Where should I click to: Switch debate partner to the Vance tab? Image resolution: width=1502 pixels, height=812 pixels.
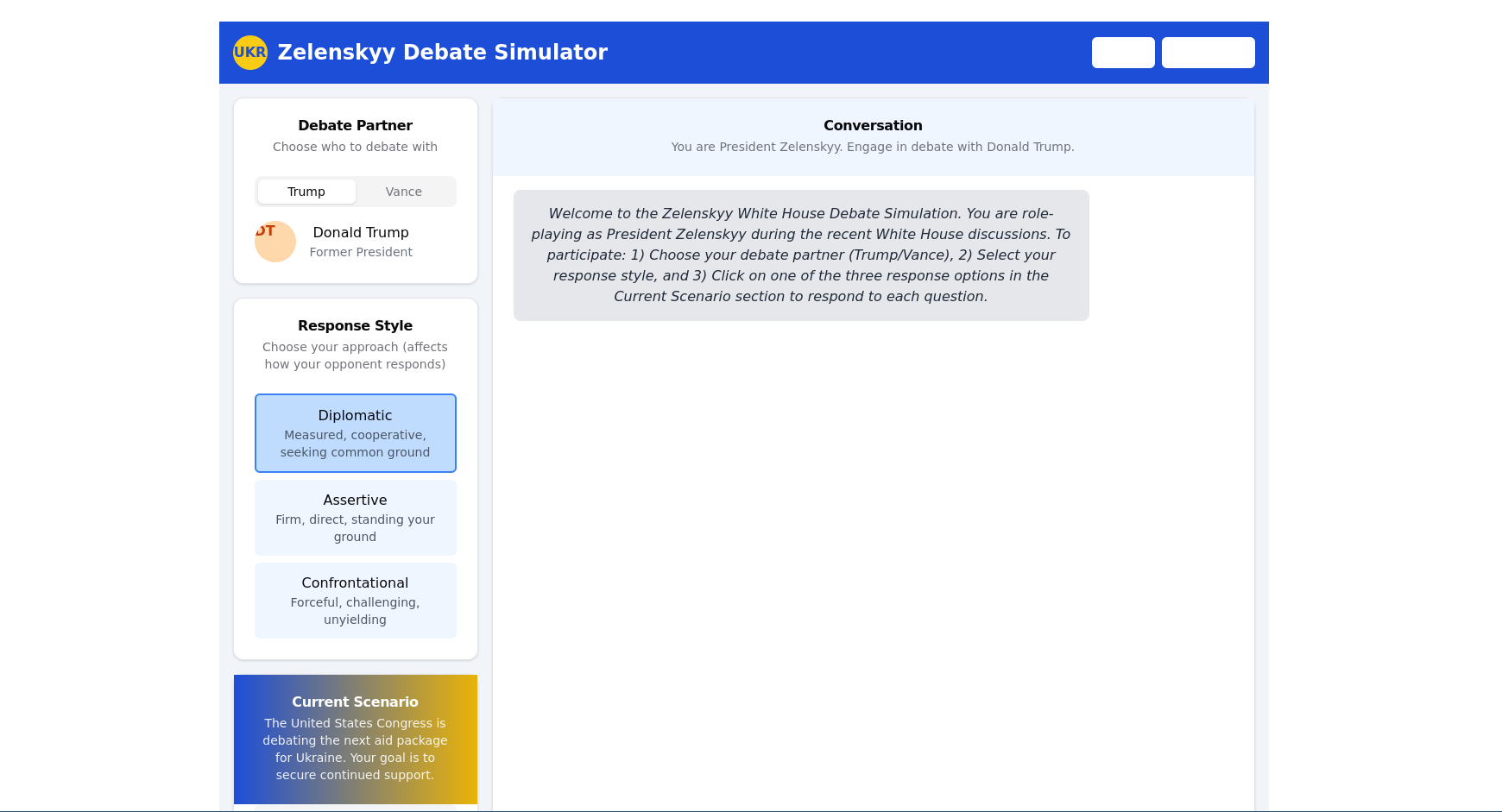[x=404, y=192]
